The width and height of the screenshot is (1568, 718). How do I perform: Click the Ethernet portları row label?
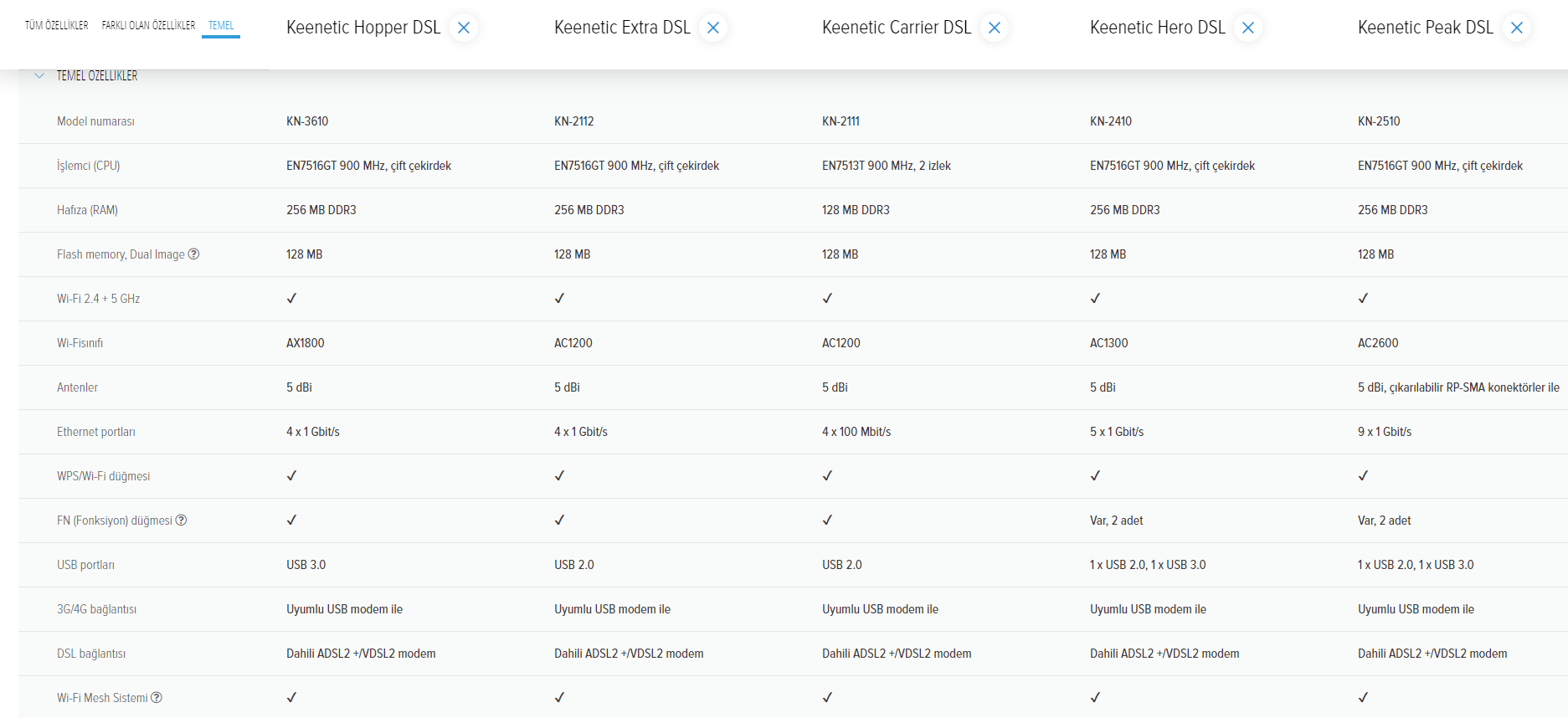click(96, 432)
